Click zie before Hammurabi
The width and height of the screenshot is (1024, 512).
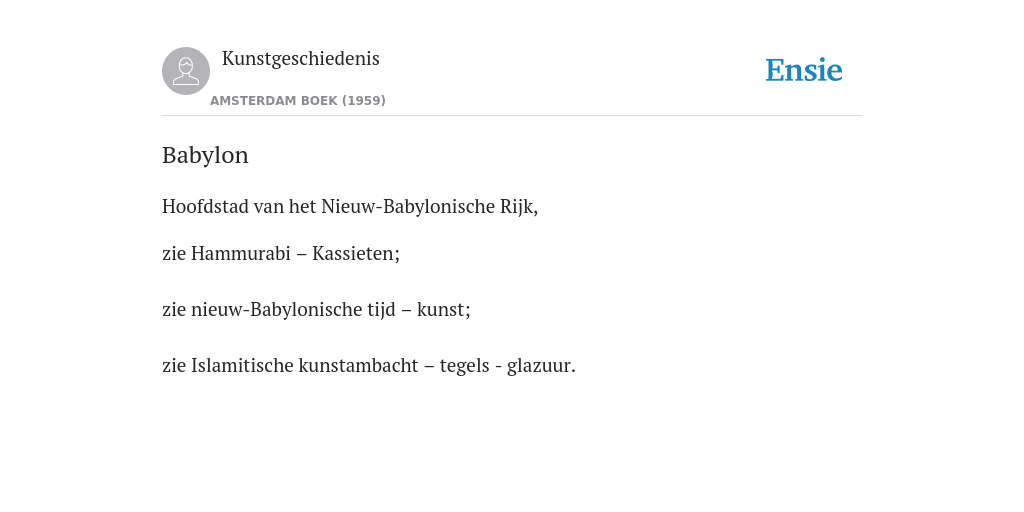pos(174,253)
